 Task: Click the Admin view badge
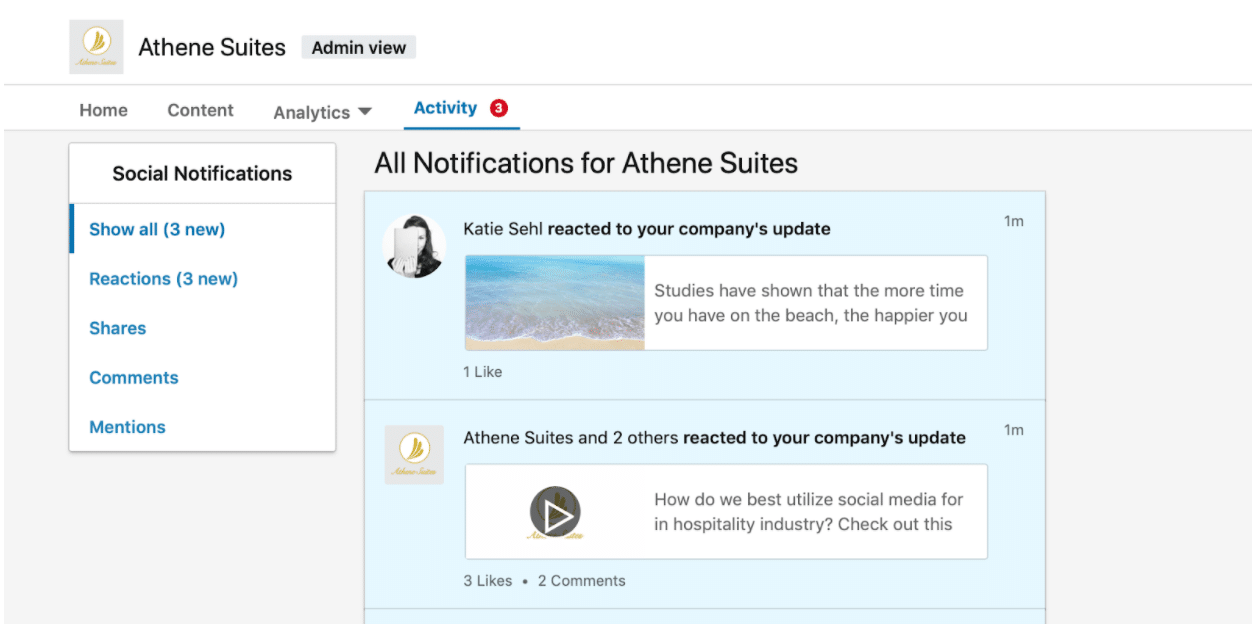(x=358, y=46)
